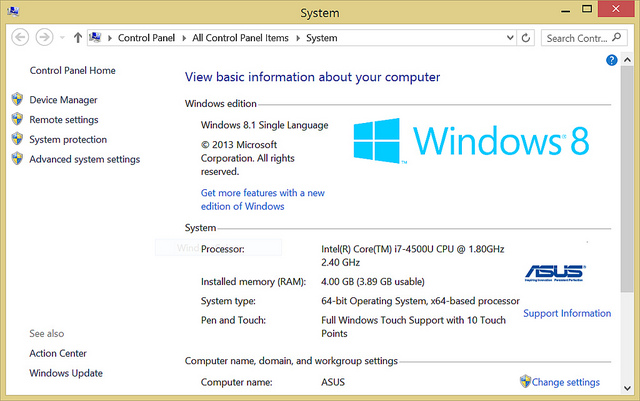Open Remote settings link
This screenshot has height=401, width=640.
point(64,120)
